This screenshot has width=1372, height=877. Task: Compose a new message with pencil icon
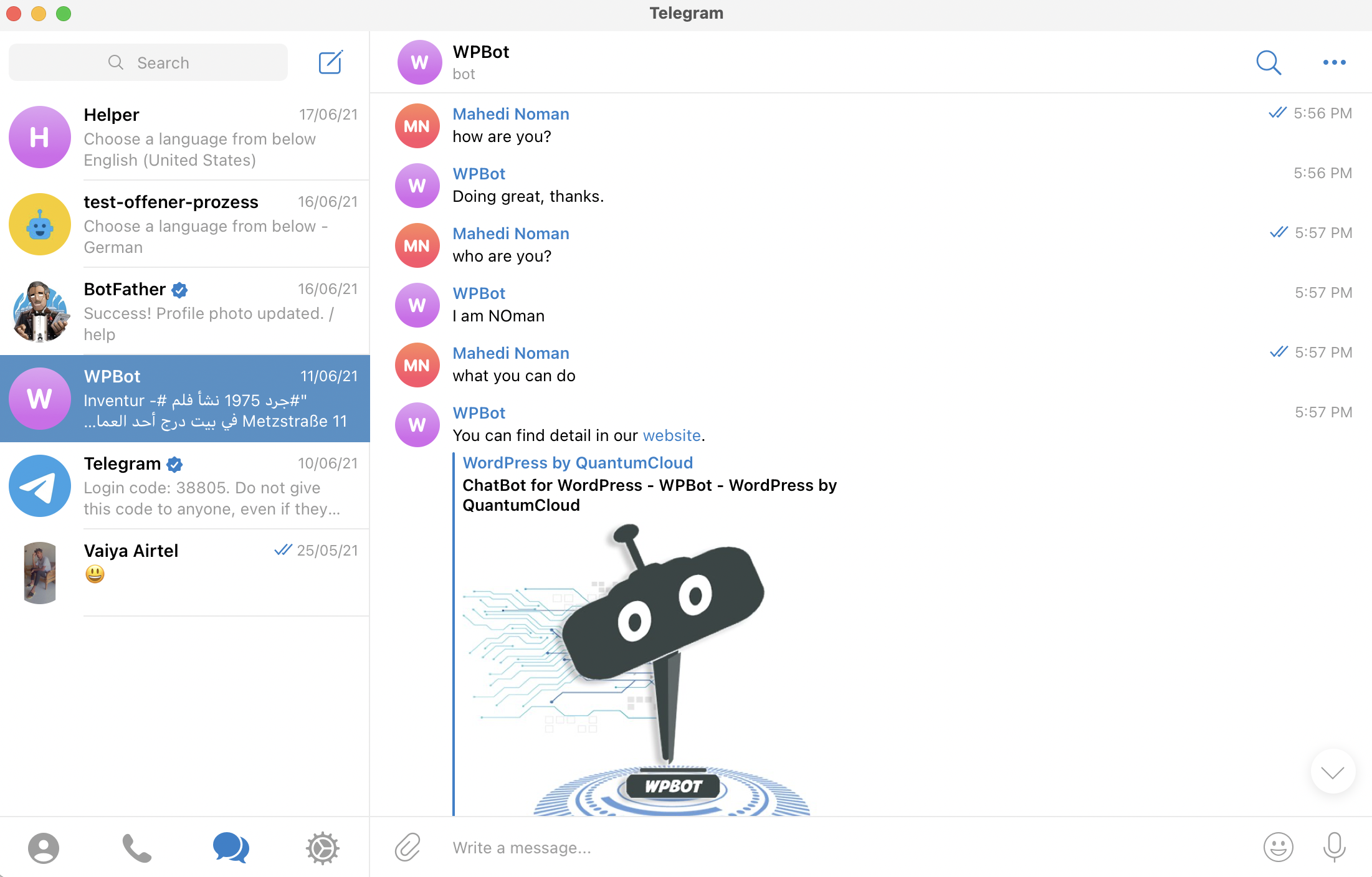330,62
